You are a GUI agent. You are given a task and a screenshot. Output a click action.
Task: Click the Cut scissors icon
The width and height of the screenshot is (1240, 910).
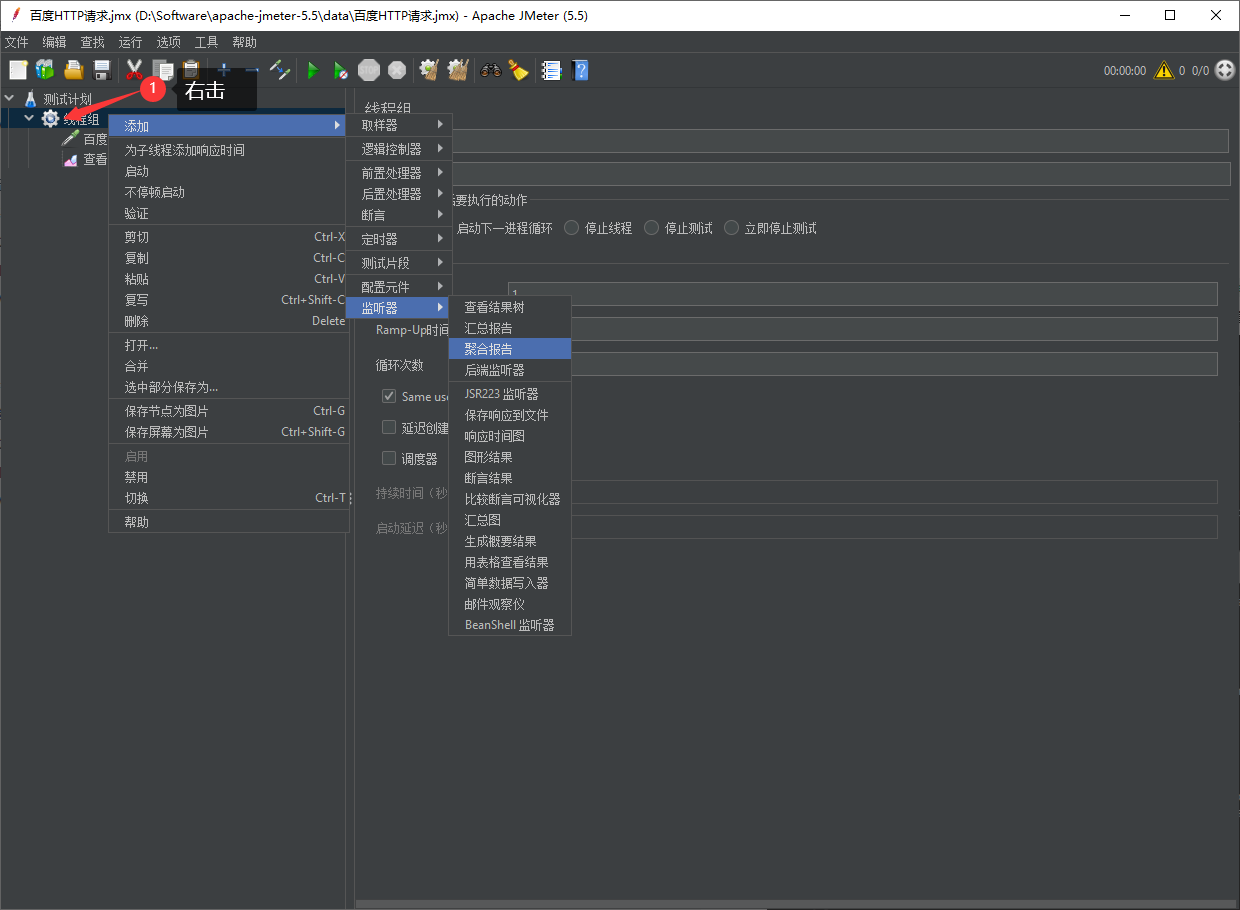click(133, 70)
